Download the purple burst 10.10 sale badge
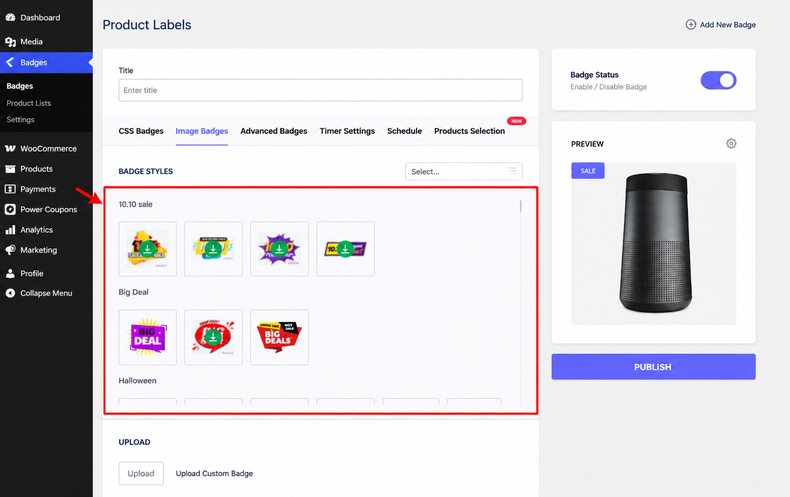Image resolution: width=790 pixels, height=497 pixels. (279, 248)
